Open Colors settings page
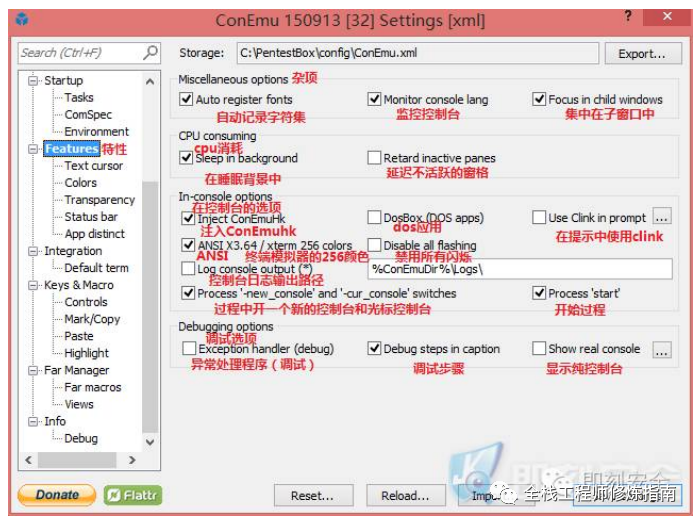This screenshot has height=525, width=699. (80, 183)
